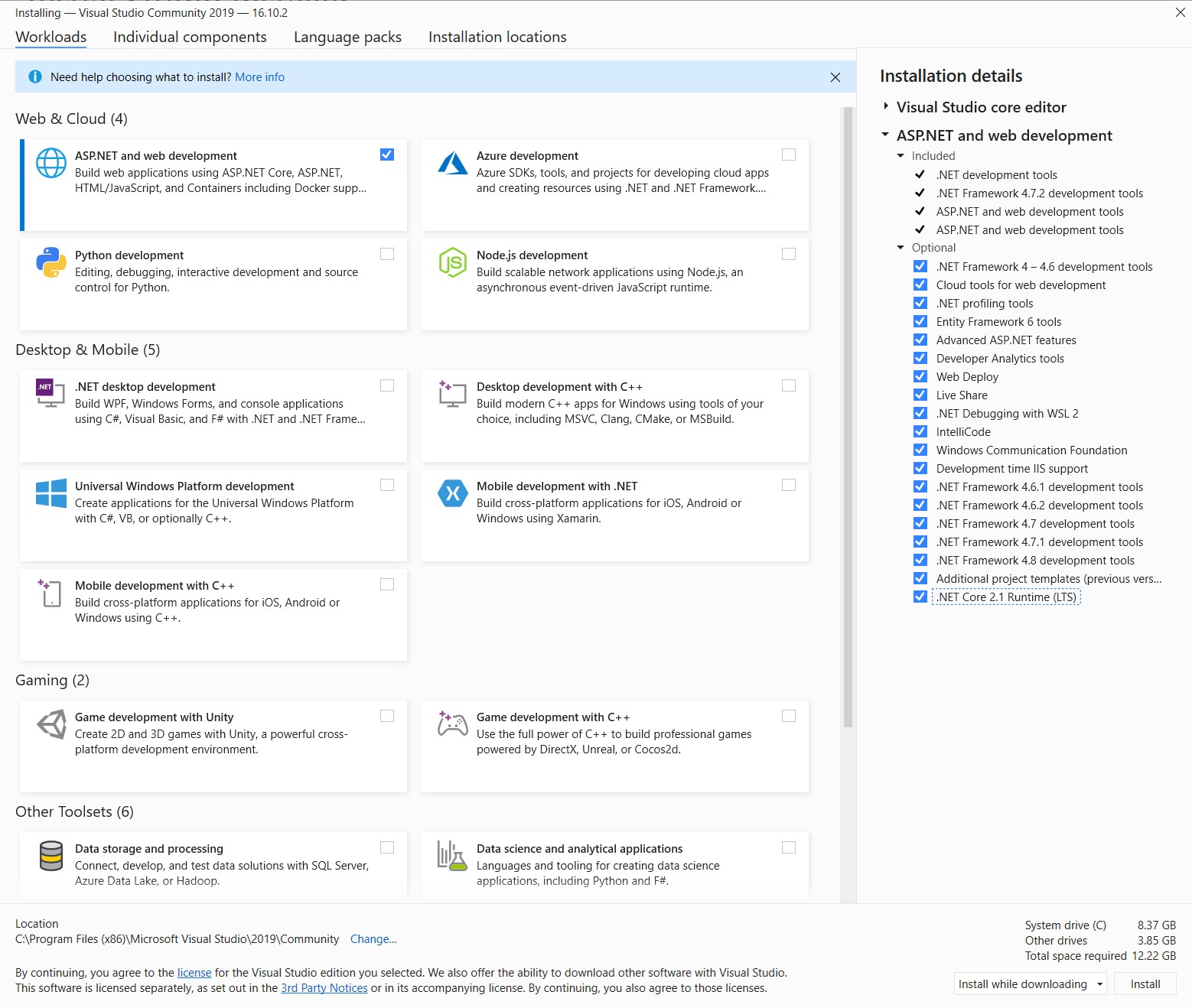Screen dimensions: 1192x1008
Task: Select the Node.js development workload card
Action: click(x=614, y=284)
